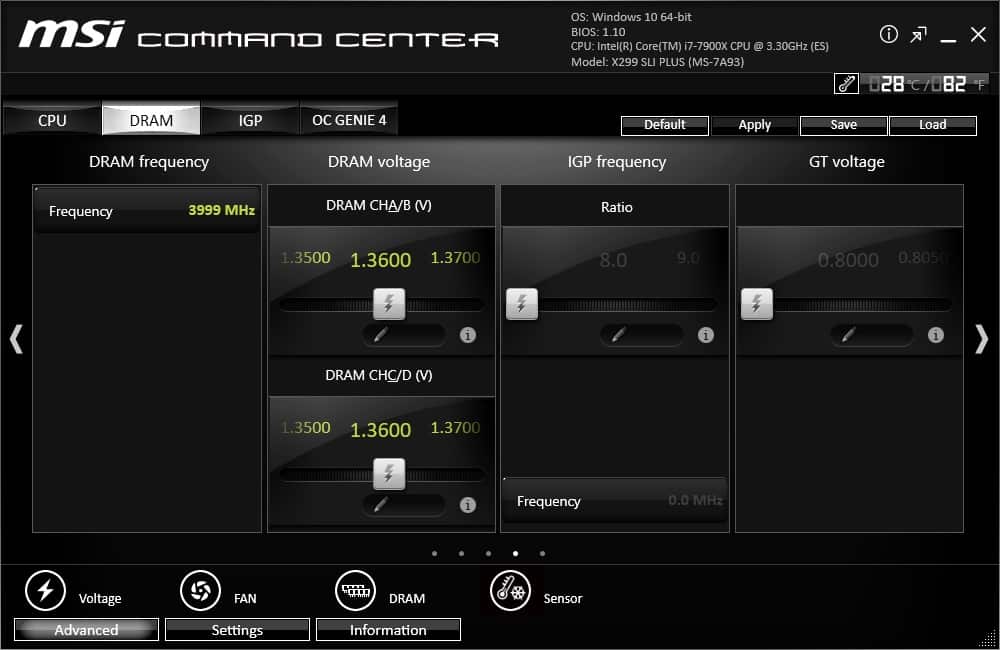1000x650 pixels.
Task: Click the 0.0 MHz IGP frequency value
Action: click(x=695, y=500)
